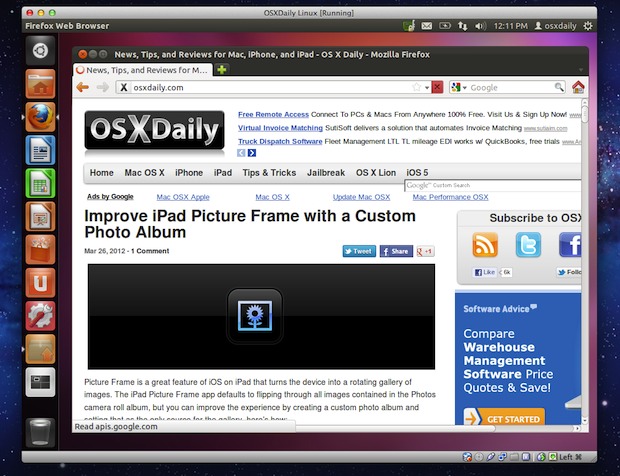Open Ubuntu Dash home launcher

(40, 51)
